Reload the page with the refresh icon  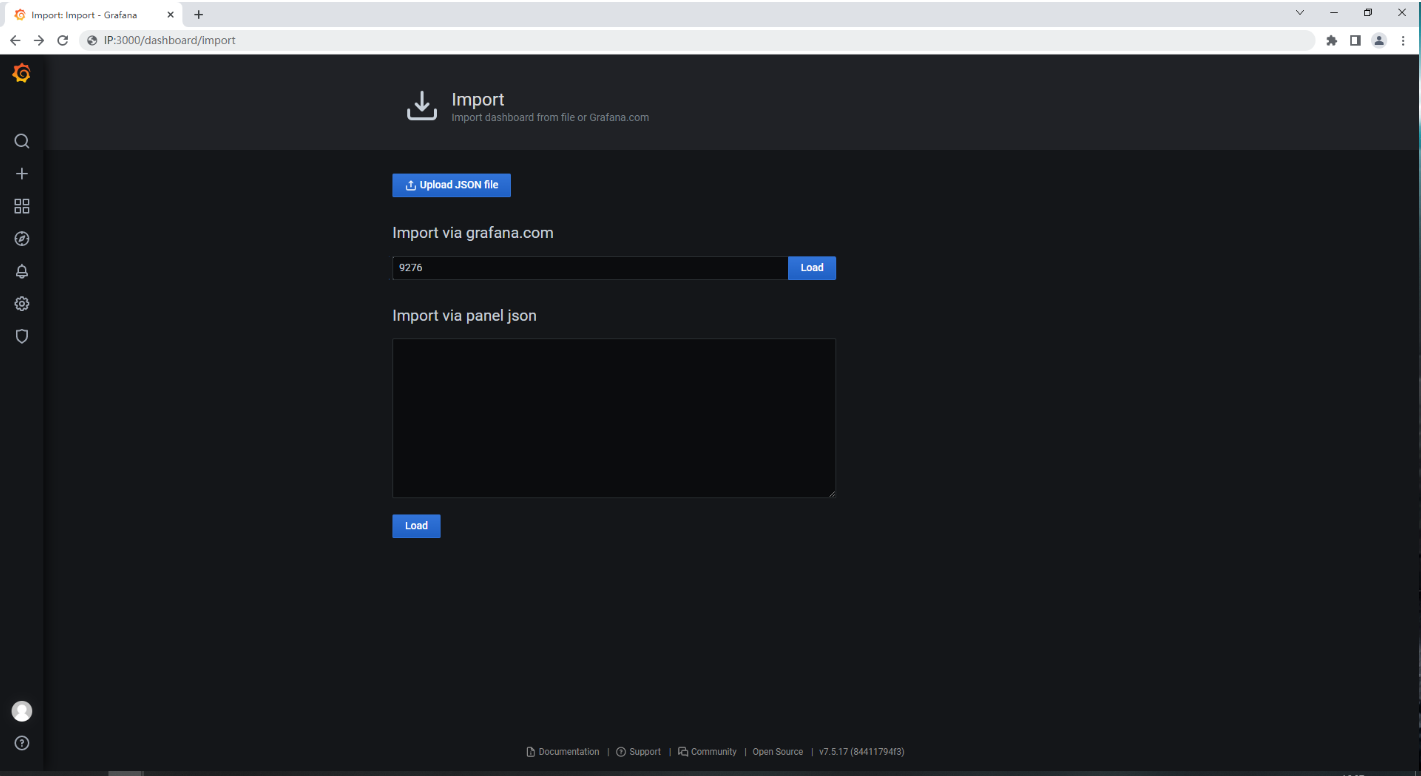click(63, 40)
